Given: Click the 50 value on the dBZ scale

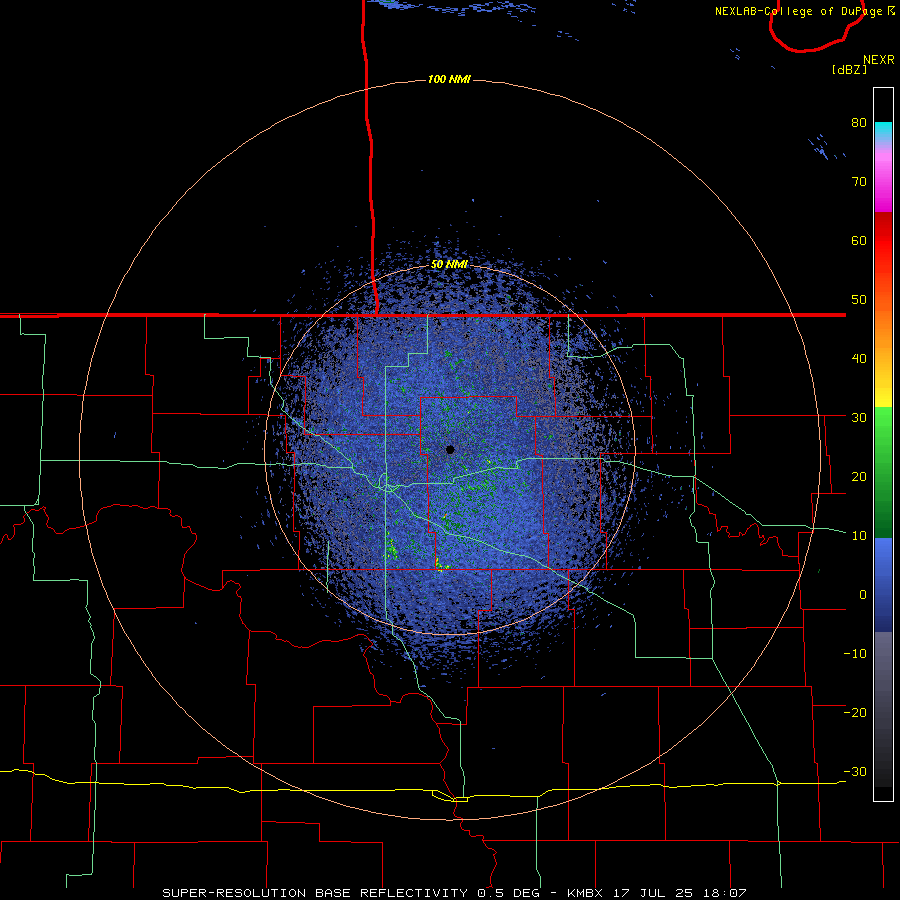Looking at the screenshot, I should (859, 300).
